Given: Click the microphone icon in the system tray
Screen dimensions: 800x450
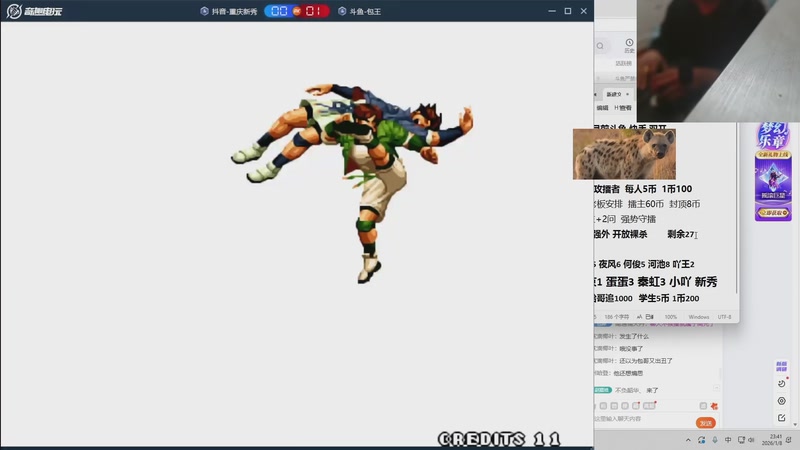Looking at the screenshot, I should pyautogui.click(x=715, y=440).
